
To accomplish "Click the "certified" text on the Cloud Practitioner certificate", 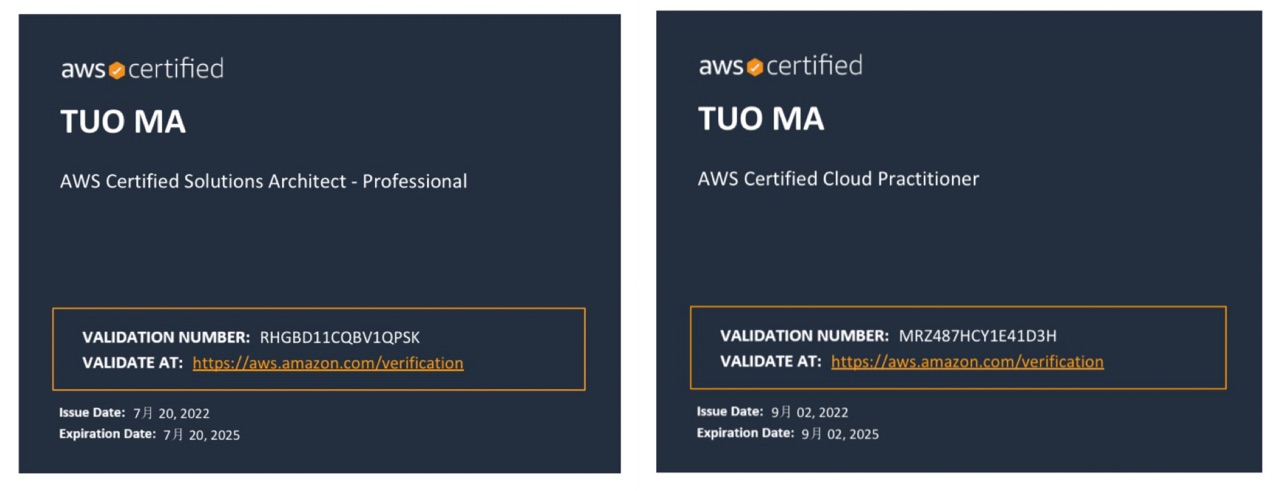I will [x=814, y=66].
